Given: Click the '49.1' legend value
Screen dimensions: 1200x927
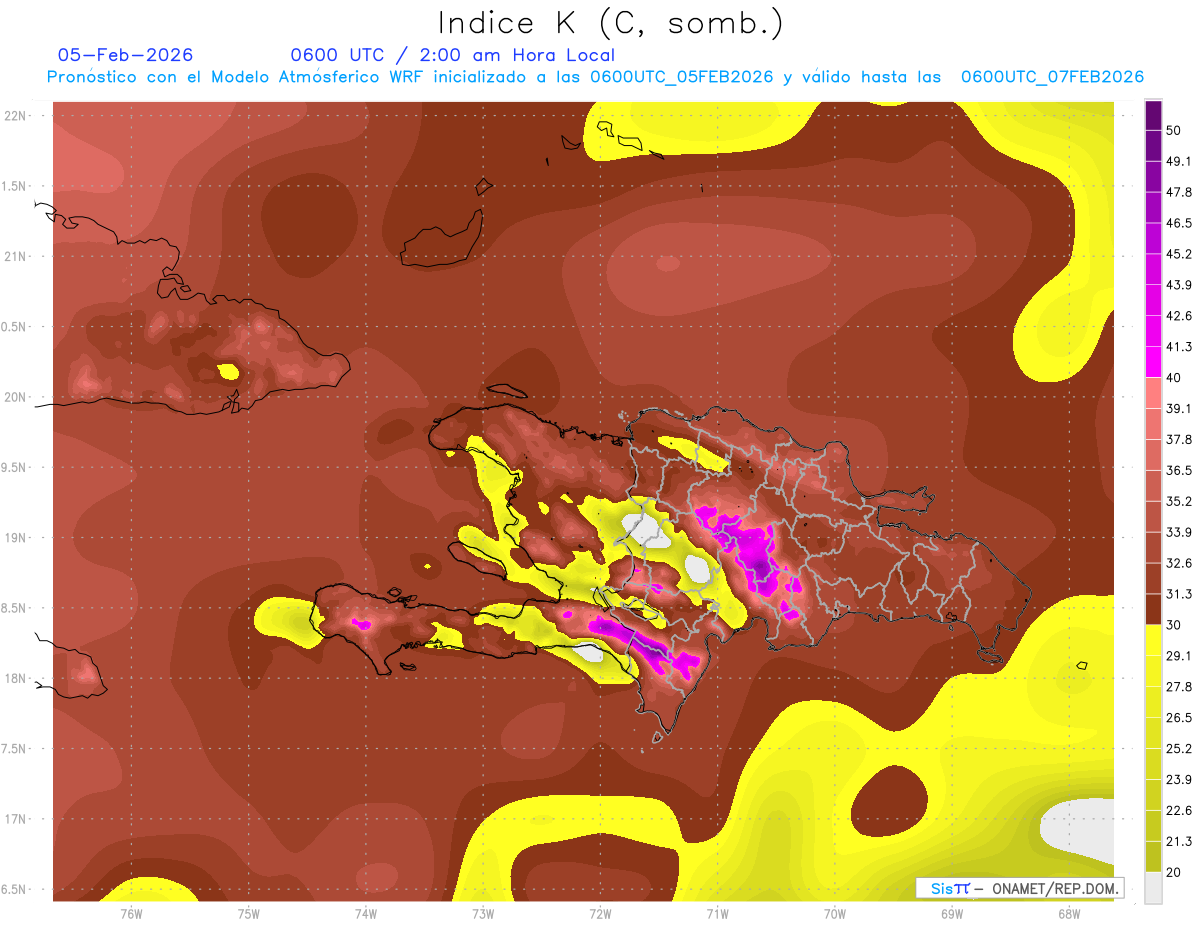Looking at the screenshot, I should coord(1179,161).
